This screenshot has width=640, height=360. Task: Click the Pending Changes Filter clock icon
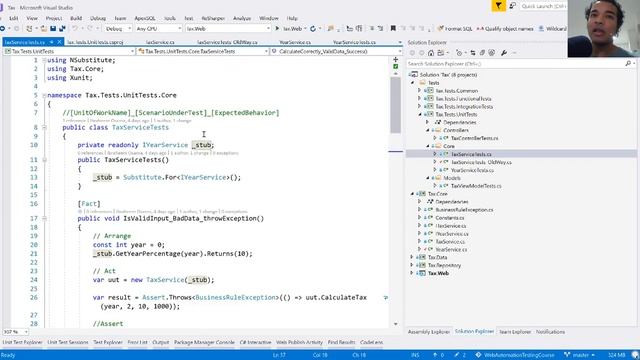coord(459,53)
